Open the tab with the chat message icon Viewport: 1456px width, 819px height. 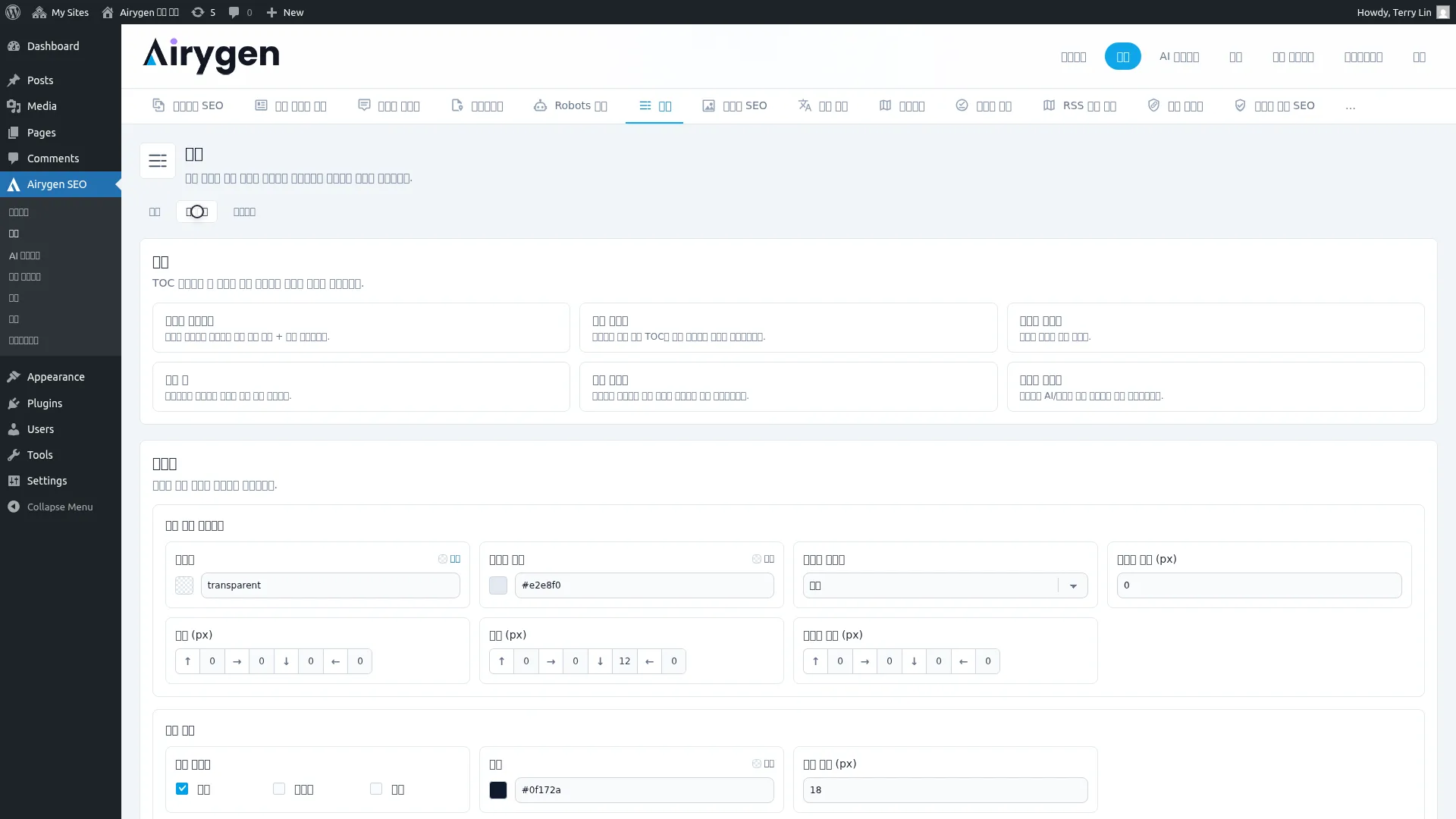(388, 105)
